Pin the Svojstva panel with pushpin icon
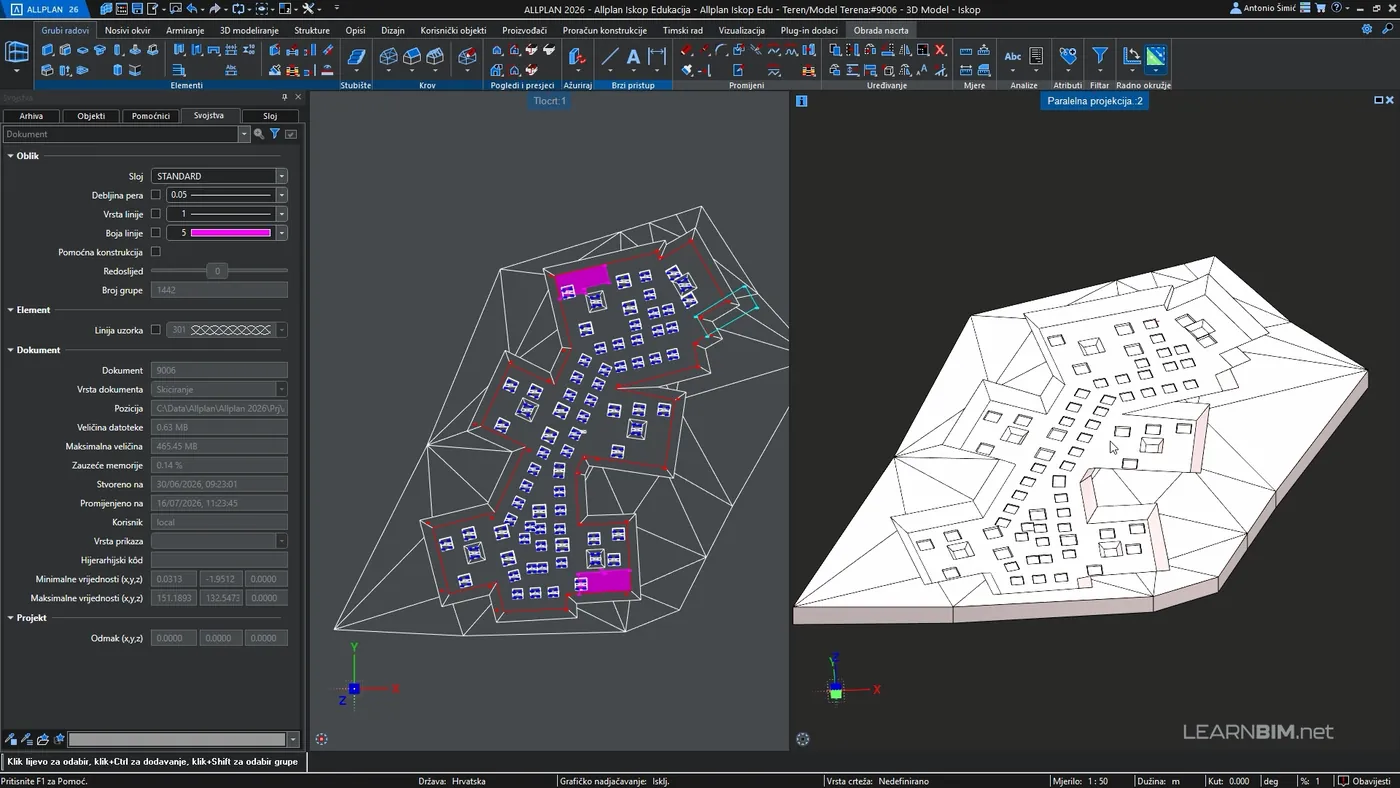Image resolution: width=1400 pixels, height=788 pixels. tap(285, 97)
